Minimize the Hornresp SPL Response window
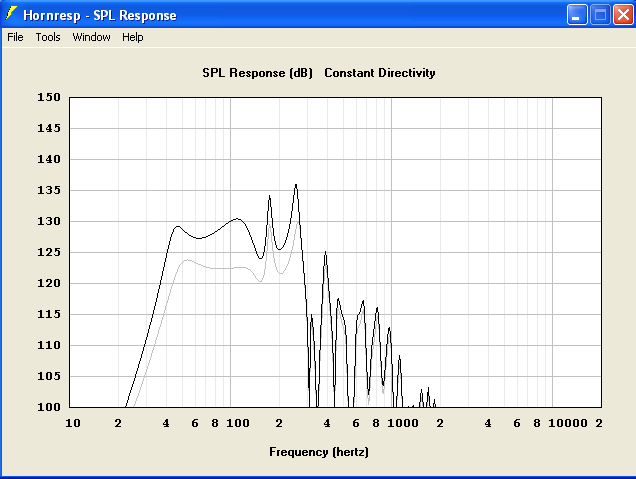636x479 pixels. 577,15
